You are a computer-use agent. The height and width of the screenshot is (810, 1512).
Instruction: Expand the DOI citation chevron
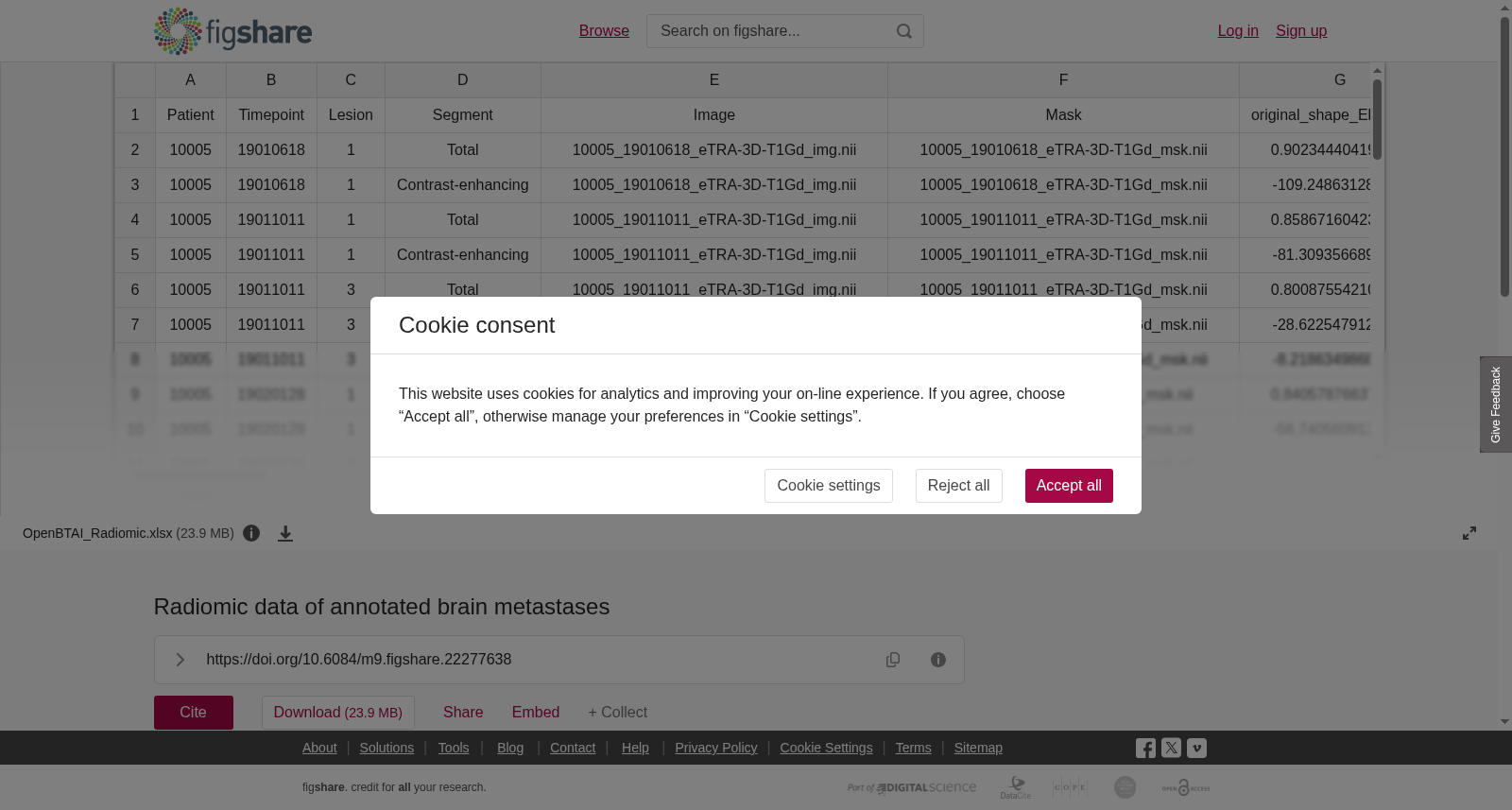(x=180, y=660)
